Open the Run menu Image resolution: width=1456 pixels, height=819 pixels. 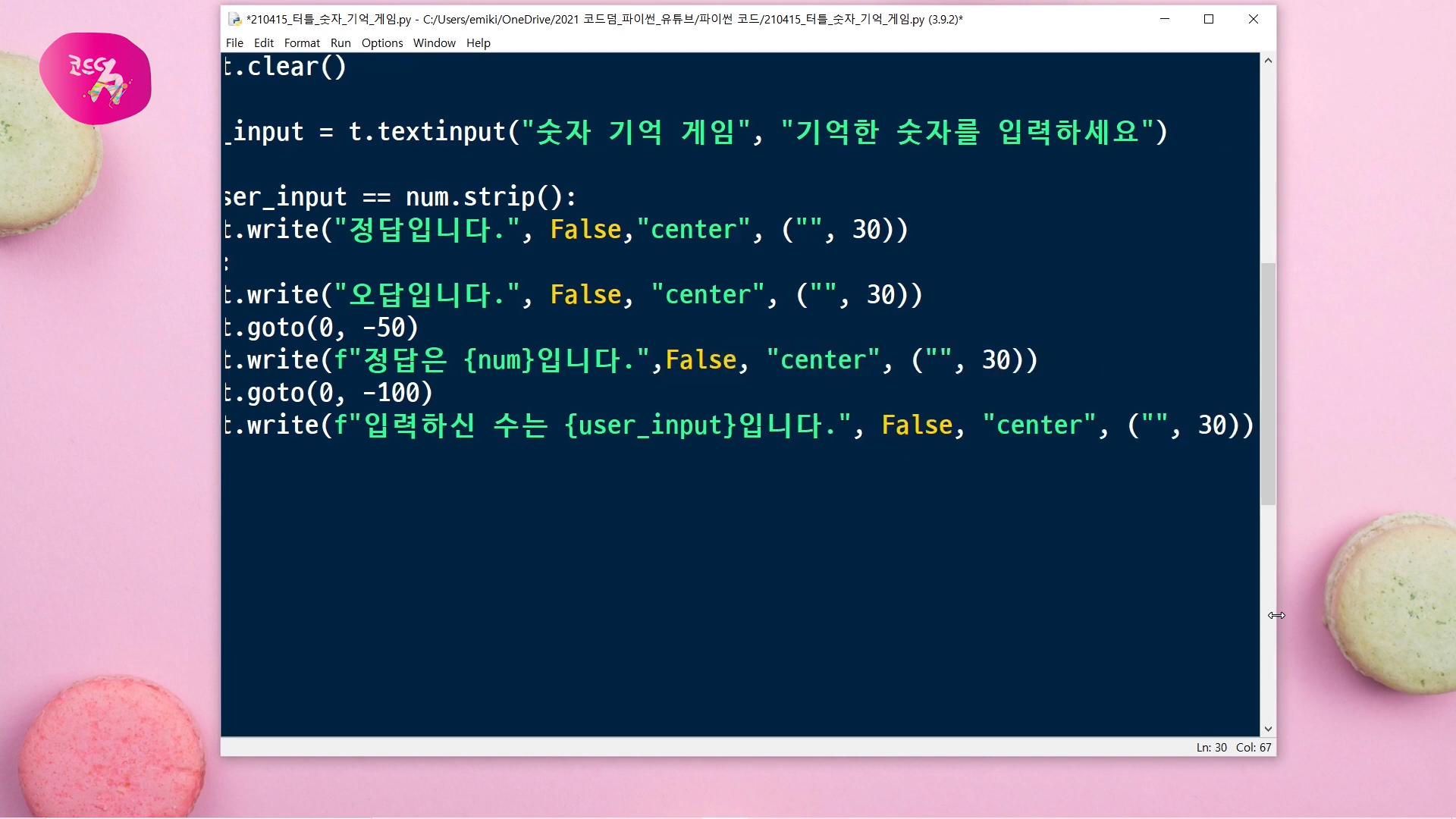(340, 43)
